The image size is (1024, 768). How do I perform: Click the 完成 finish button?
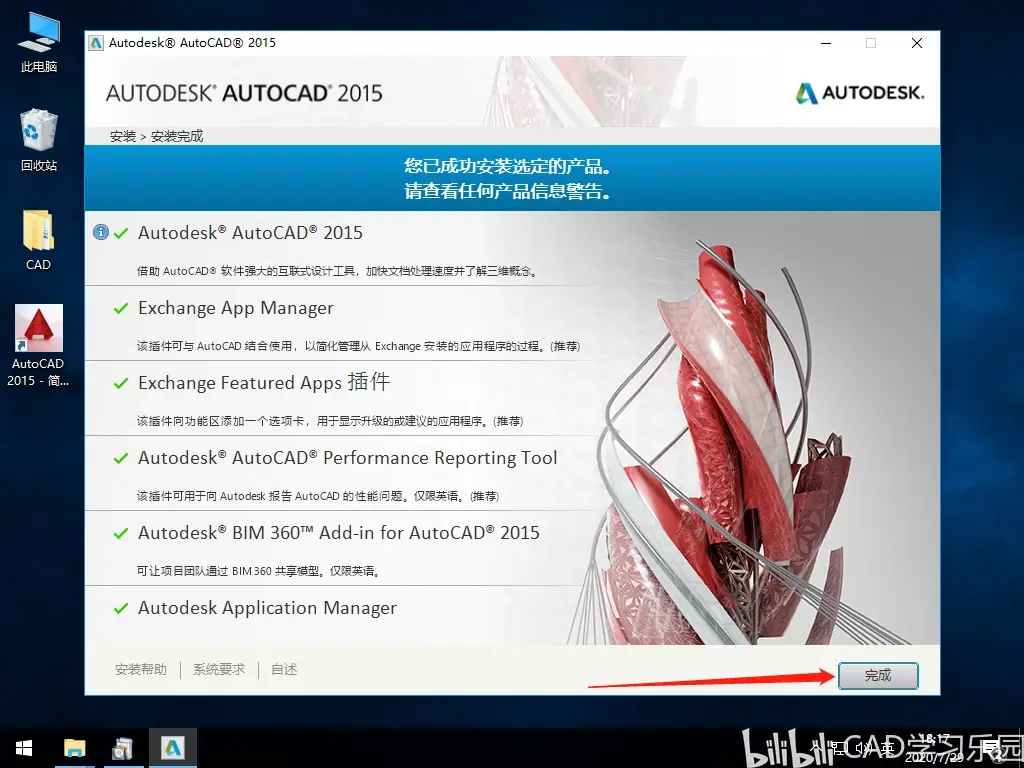[878, 675]
